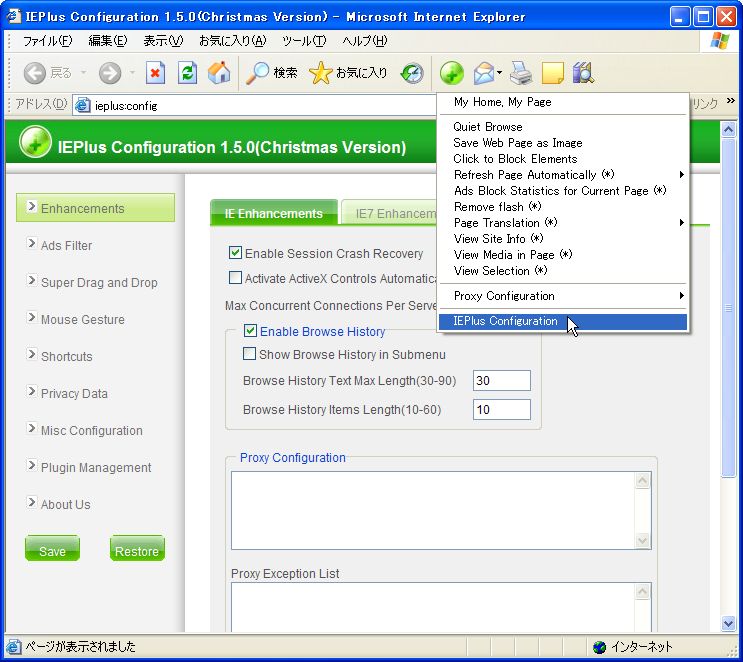Select Click to Block Elements
The height and width of the screenshot is (662, 743).
pyautogui.click(x=563, y=159)
